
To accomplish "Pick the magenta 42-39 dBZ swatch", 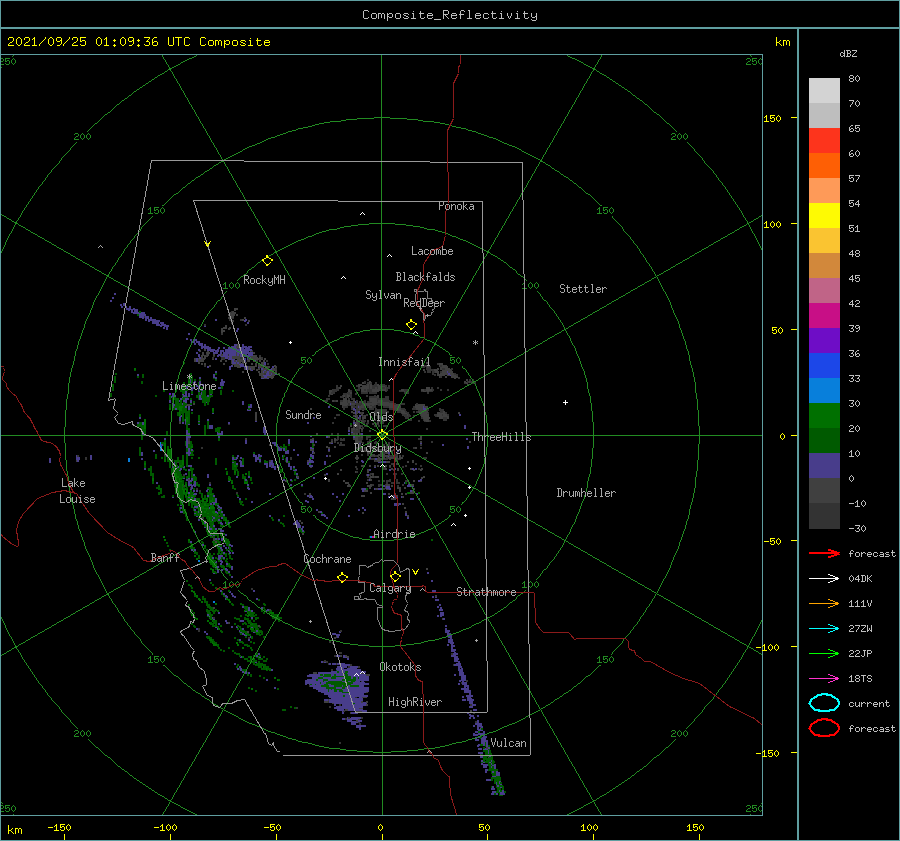I will coord(824,316).
